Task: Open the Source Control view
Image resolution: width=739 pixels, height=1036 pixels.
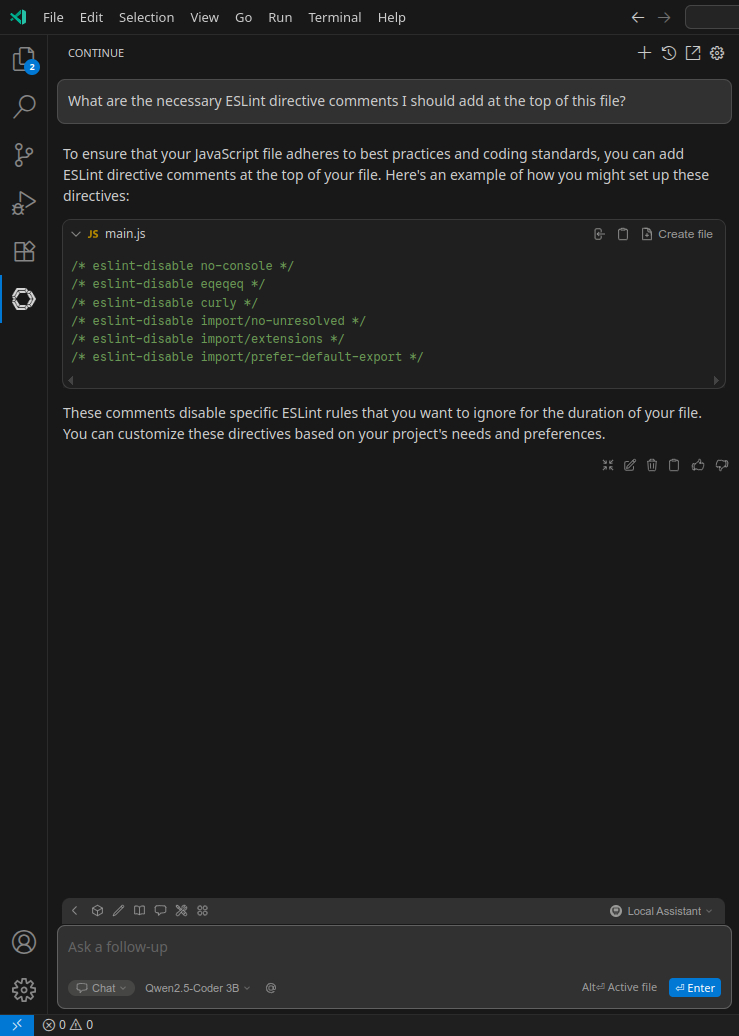Action: [x=24, y=155]
